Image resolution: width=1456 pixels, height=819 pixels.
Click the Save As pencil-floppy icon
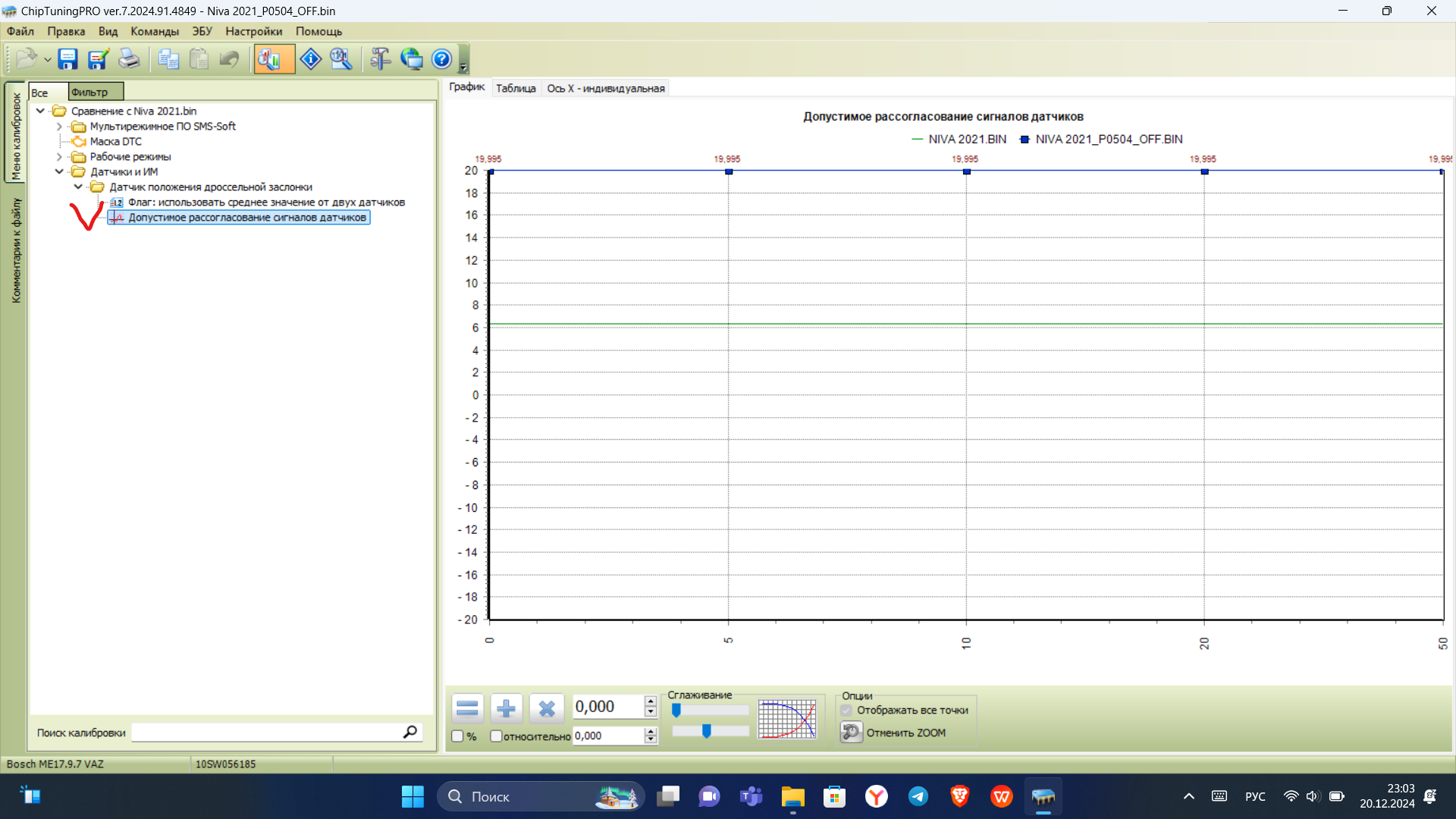[x=98, y=59]
